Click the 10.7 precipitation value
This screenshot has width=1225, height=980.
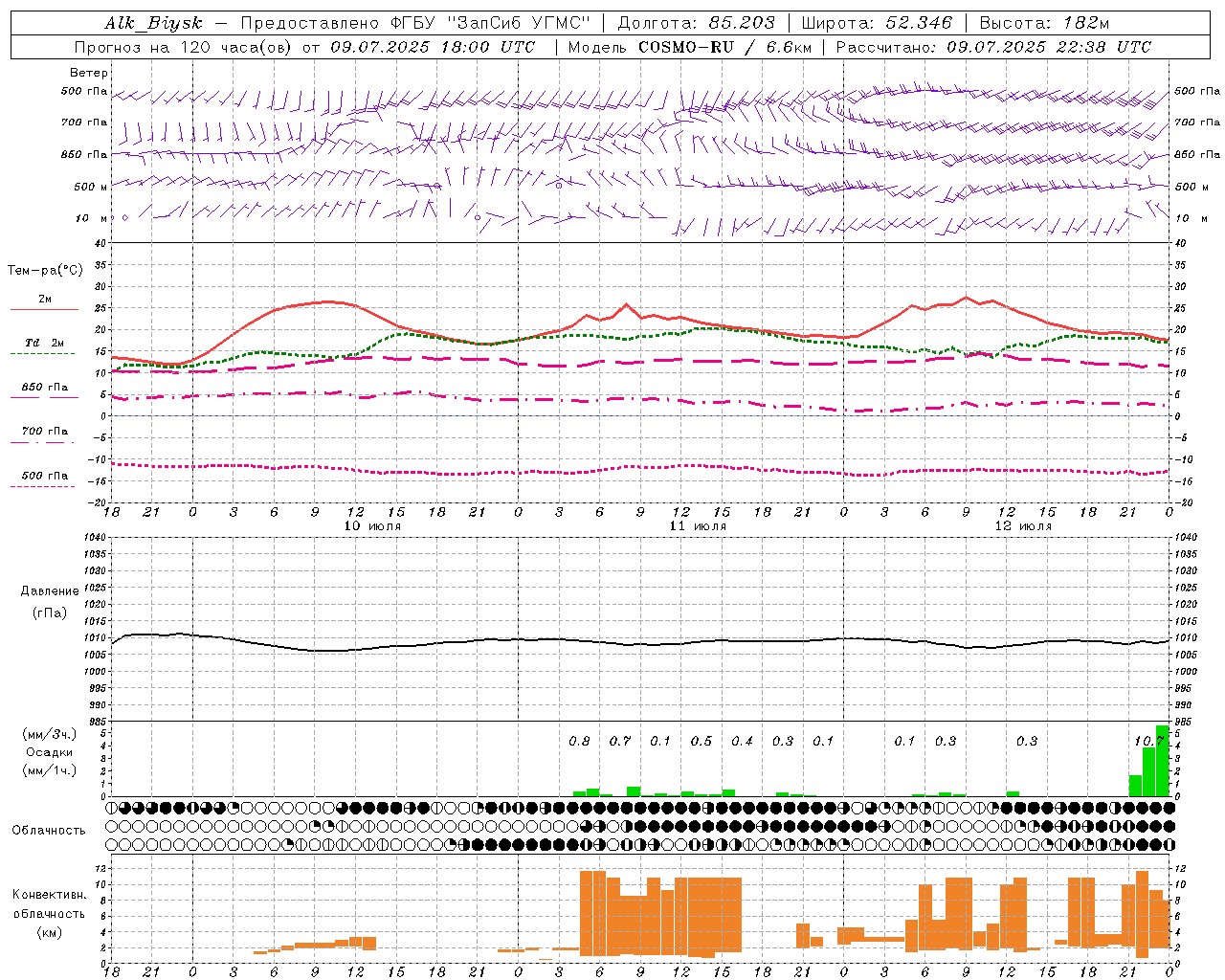point(1148,742)
